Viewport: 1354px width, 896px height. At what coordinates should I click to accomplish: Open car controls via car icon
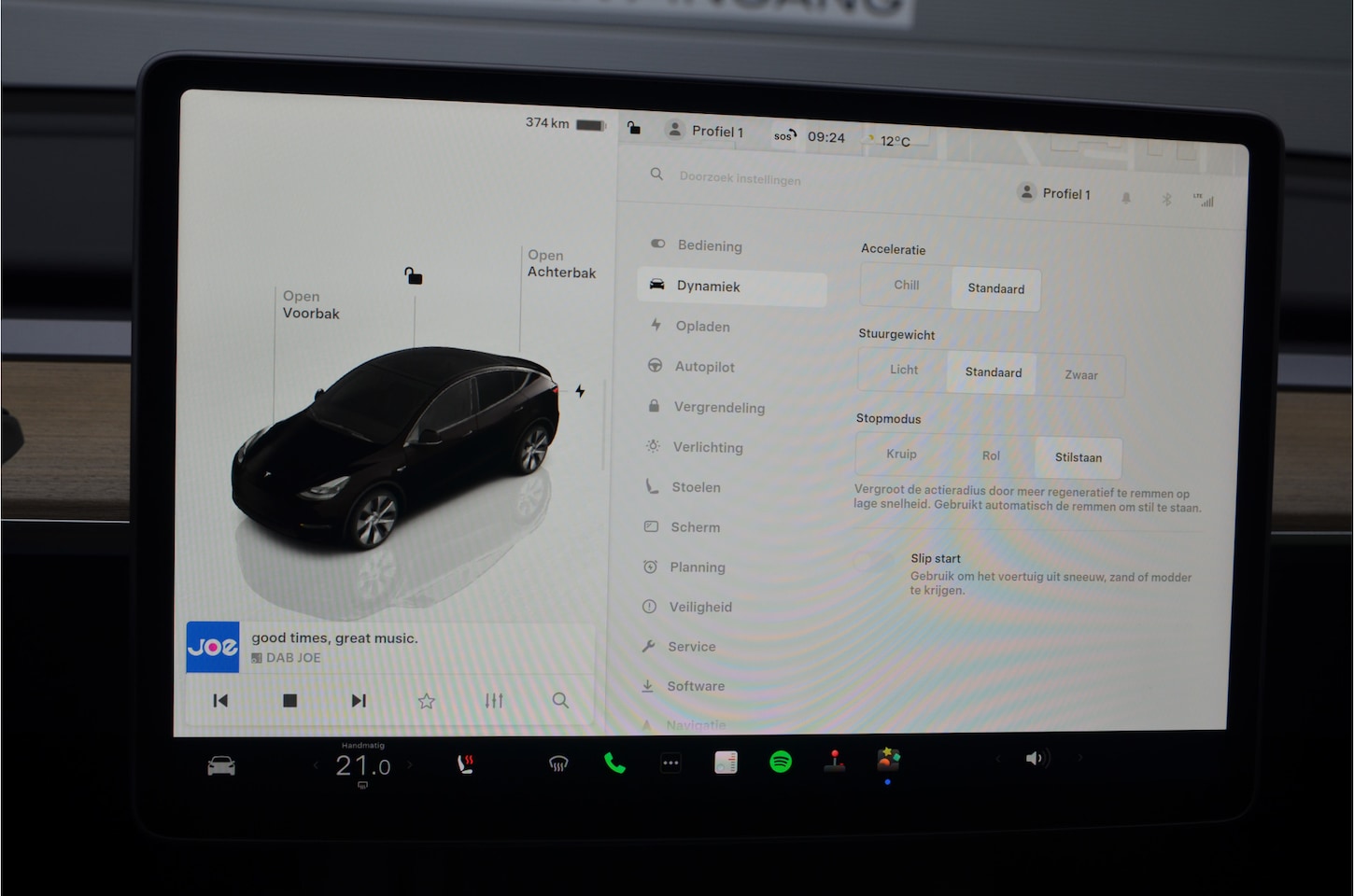point(221,766)
